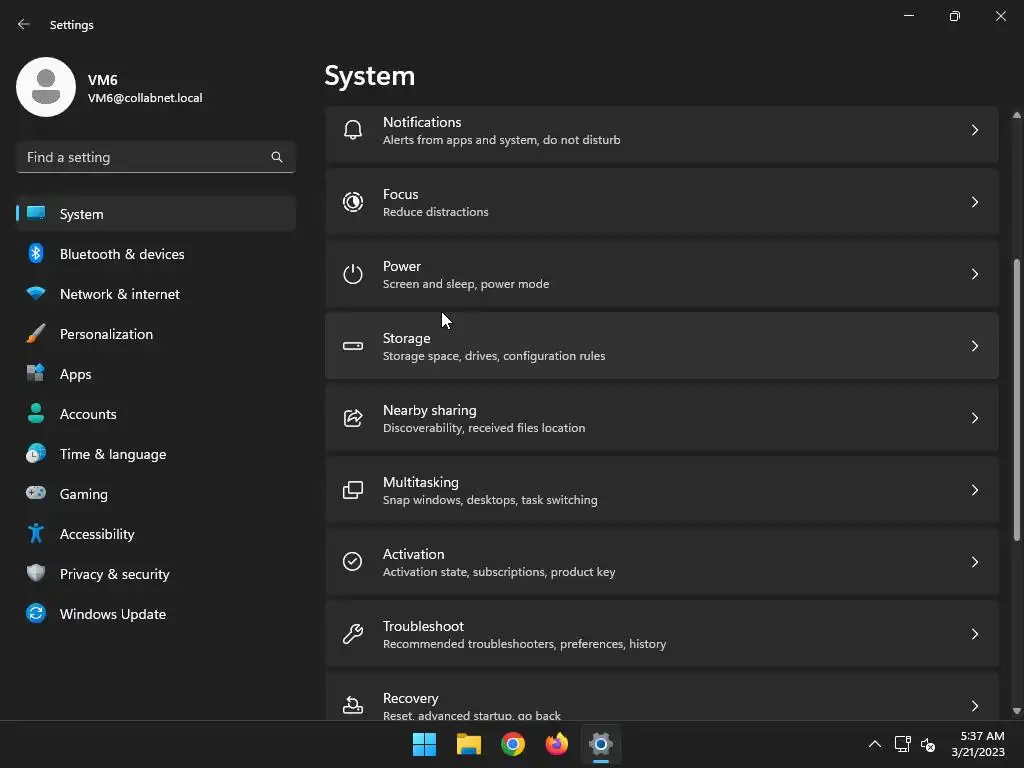Expand the Troubleshoot row chevron
Viewport: 1024px width, 768px height.
[974, 634]
